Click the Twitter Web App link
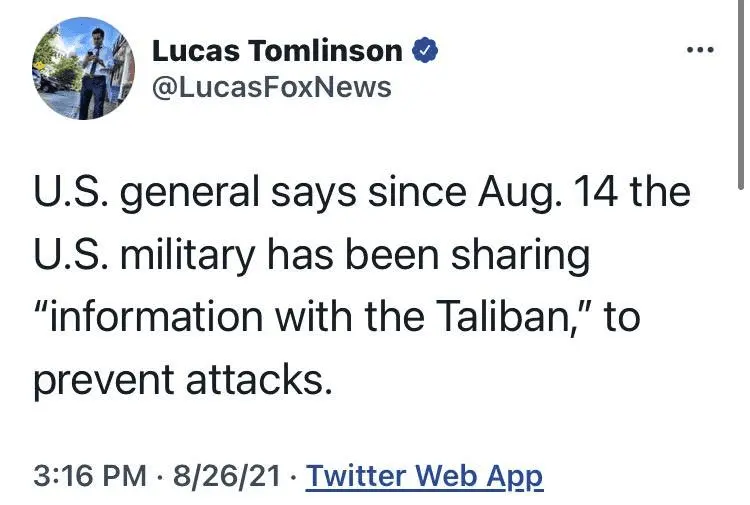The width and height of the screenshot is (750, 505). pos(424,475)
